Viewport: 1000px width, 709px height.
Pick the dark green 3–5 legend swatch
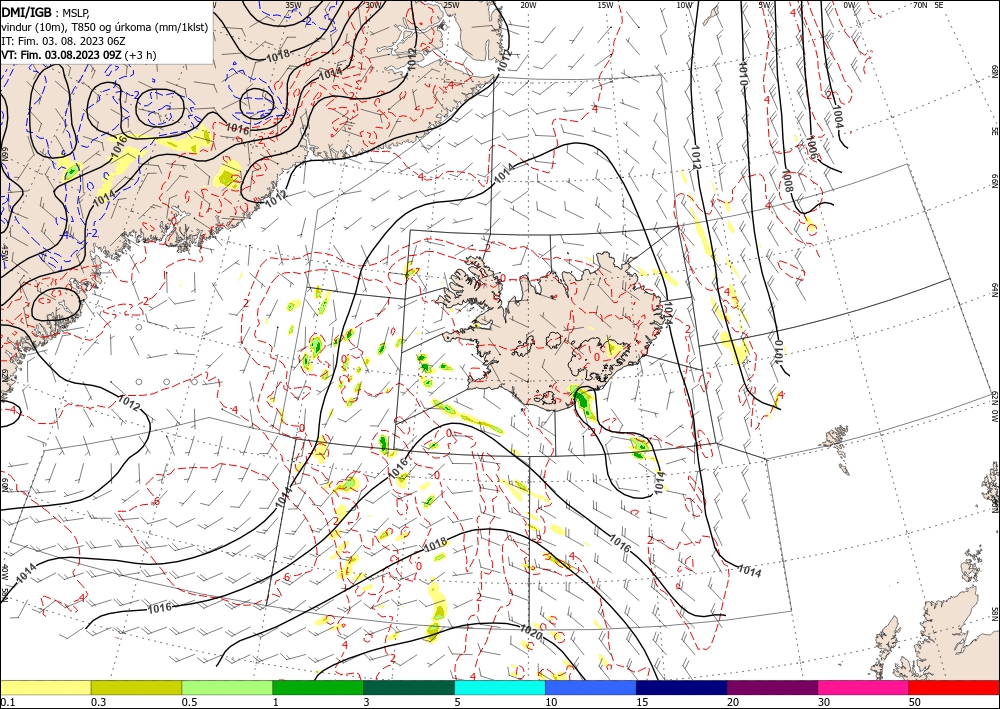pos(409,687)
